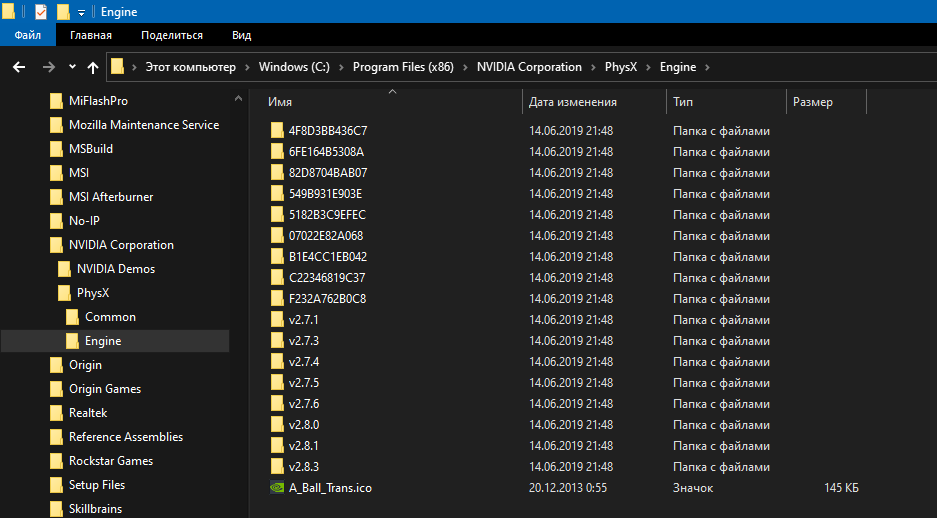Click the New folder icon in the title bar

[x=63, y=11]
